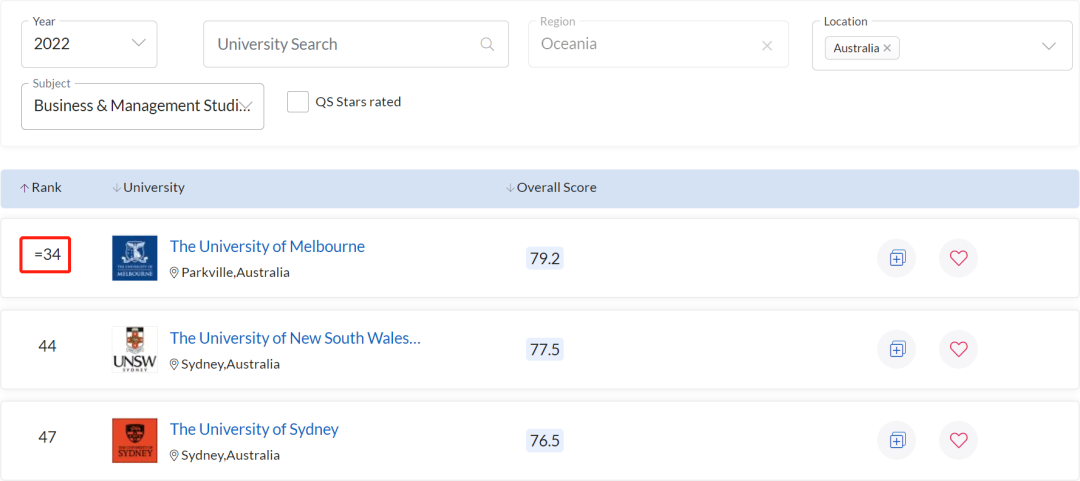Clear the Oceania region filter
Viewport: 1080px width, 481px height.
click(x=767, y=46)
